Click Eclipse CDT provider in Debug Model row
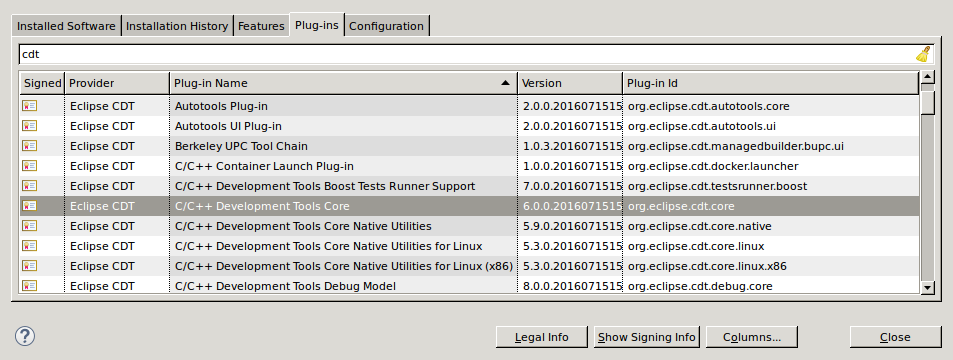The image size is (953, 360). [102, 286]
